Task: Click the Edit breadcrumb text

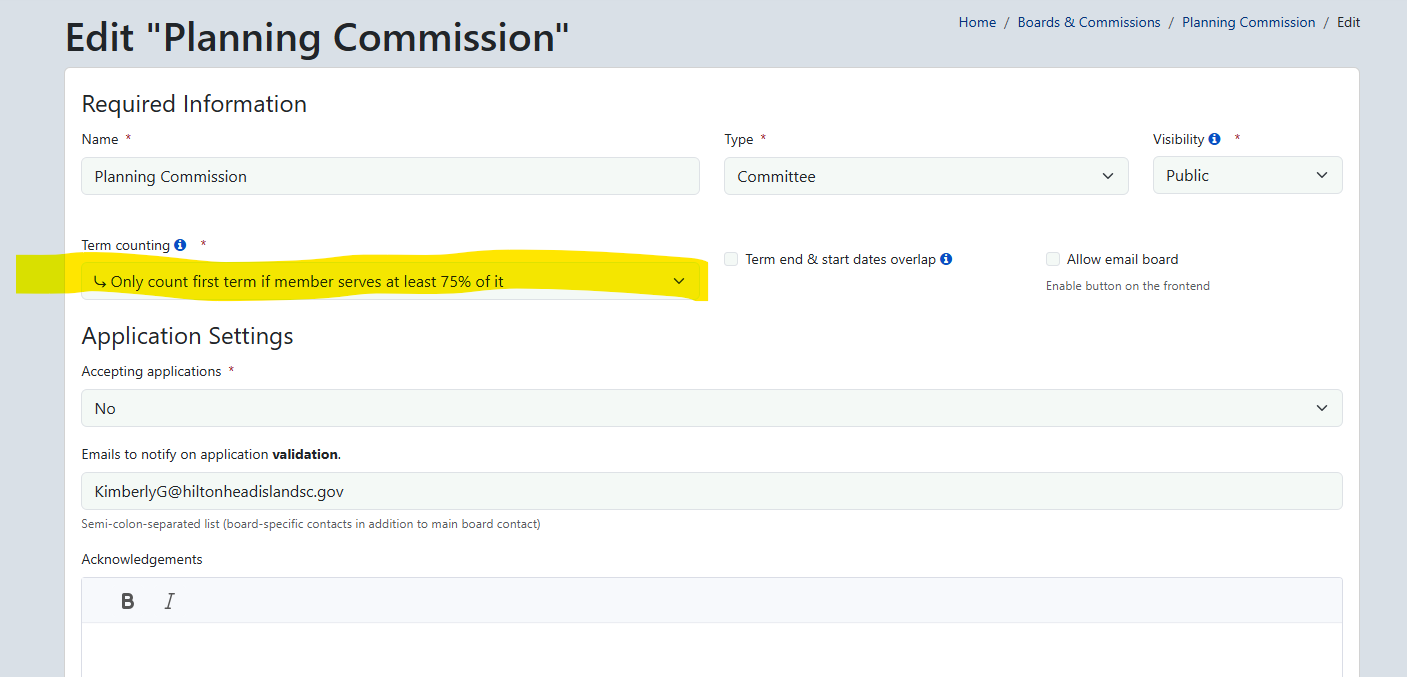Action: point(1349,22)
